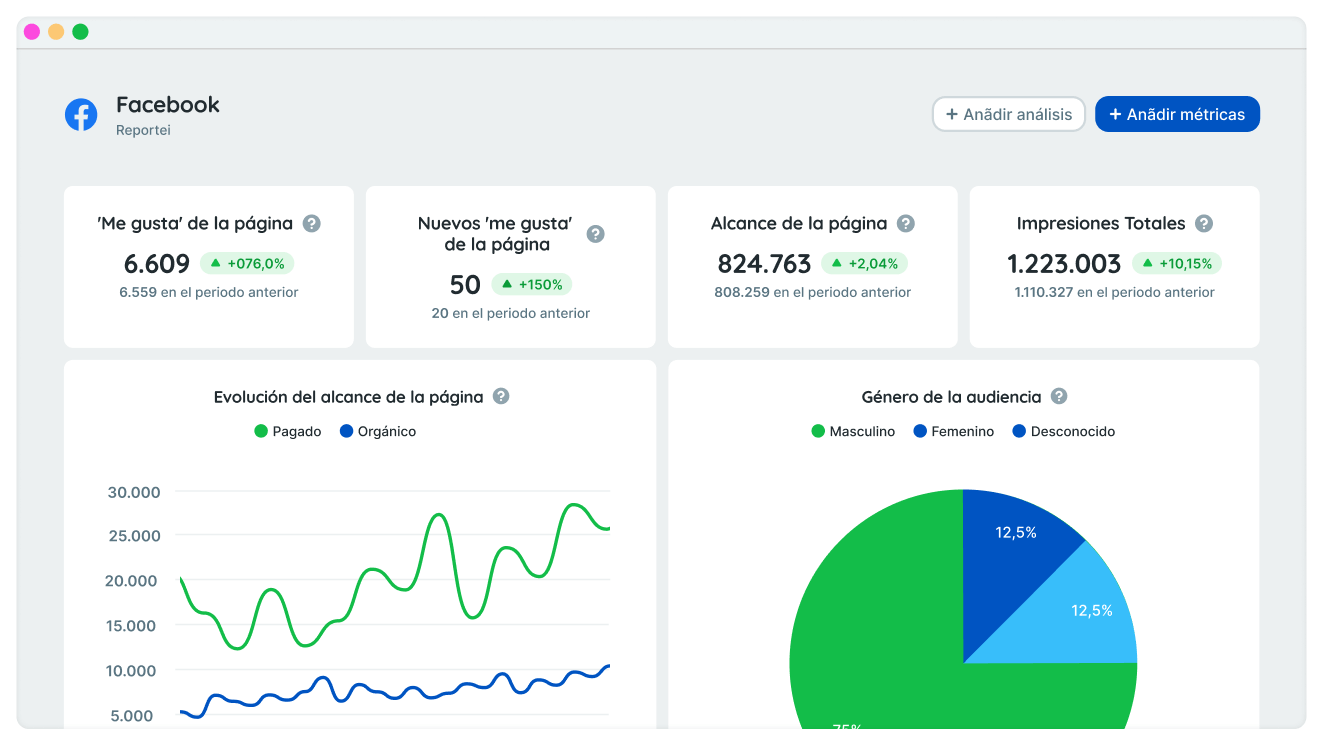Show help for Impresiones Totales
Screen dimensions: 1322x744
point(1204,224)
